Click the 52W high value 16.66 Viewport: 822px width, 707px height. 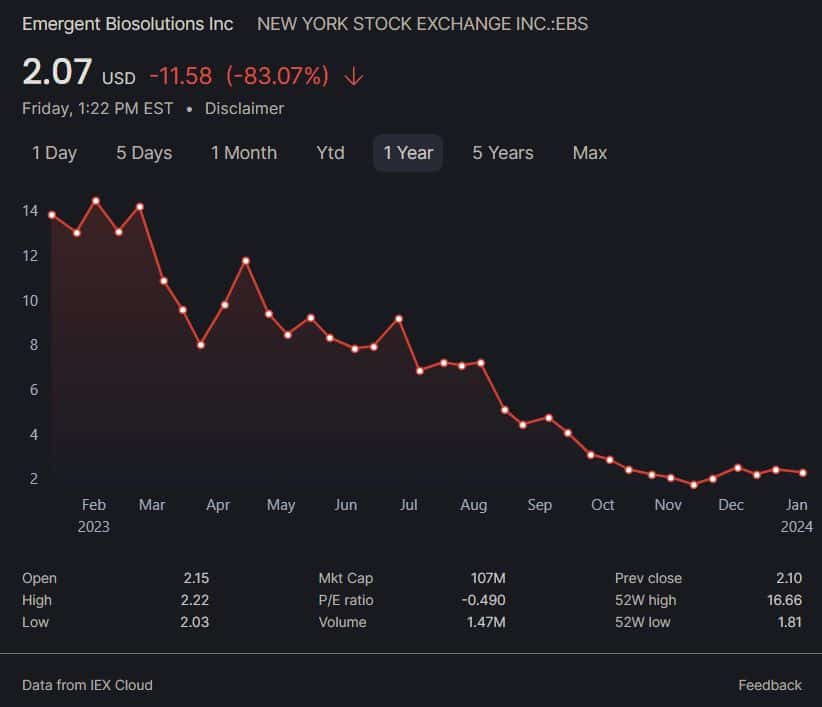tap(784, 600)
